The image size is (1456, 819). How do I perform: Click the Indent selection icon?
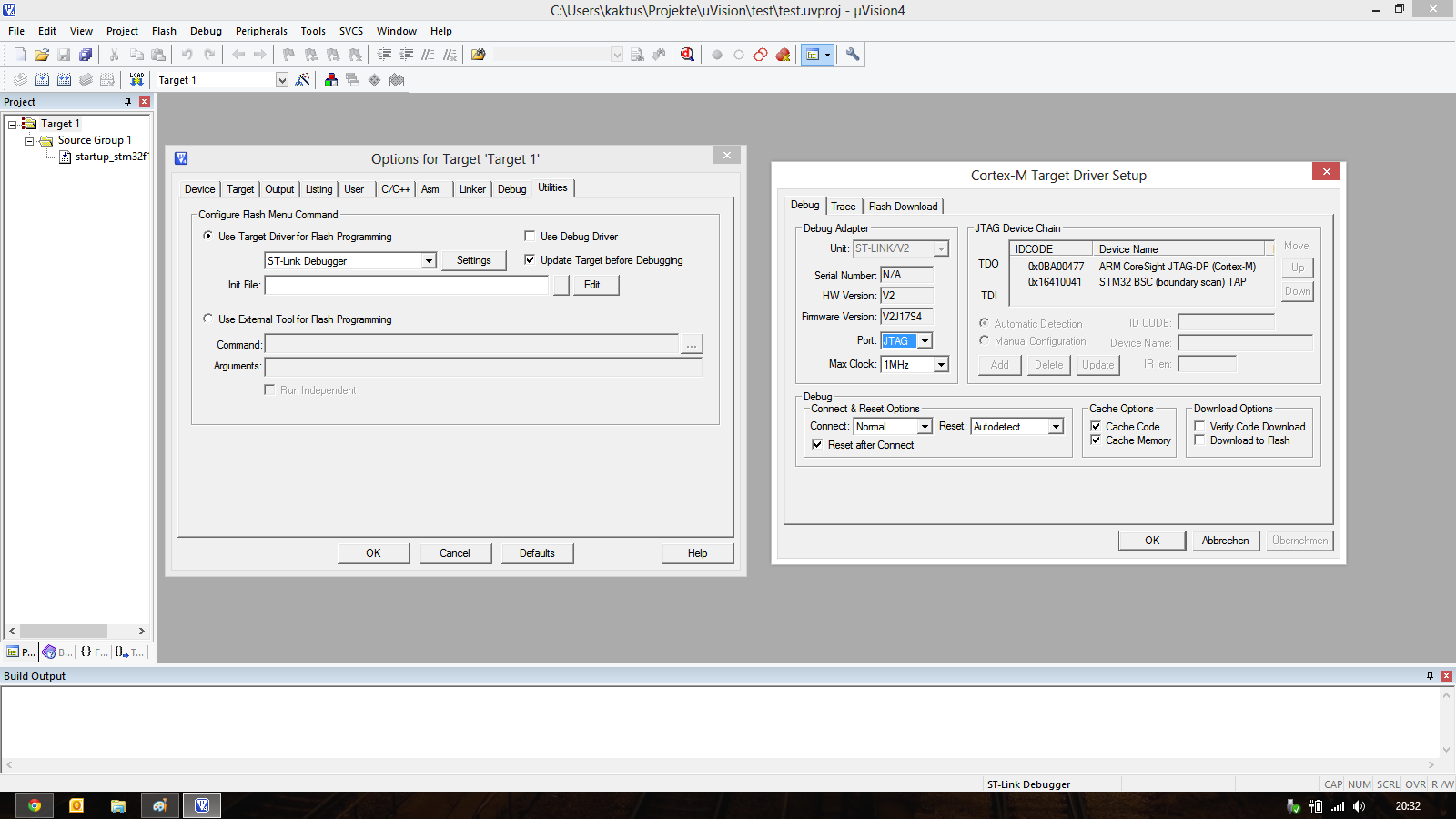[x=384, y=55]
